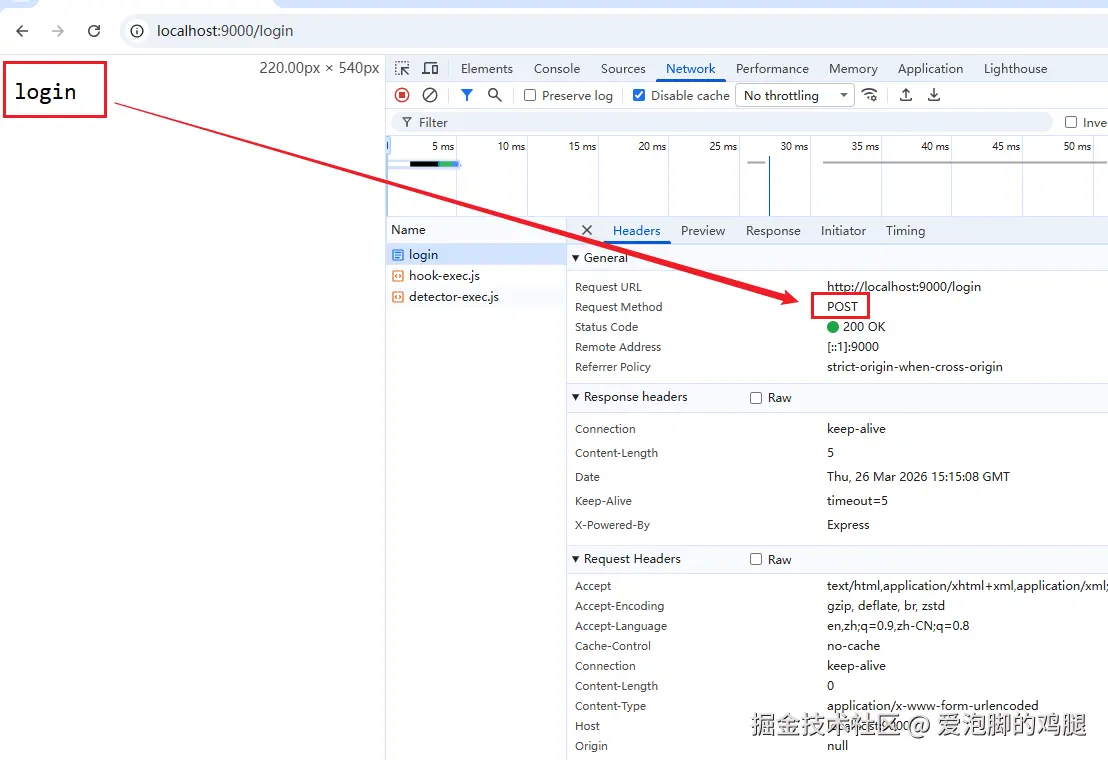Click the inspect element selector icon
The height and width of the screenshot is (760, 1108).
point(402,69)
